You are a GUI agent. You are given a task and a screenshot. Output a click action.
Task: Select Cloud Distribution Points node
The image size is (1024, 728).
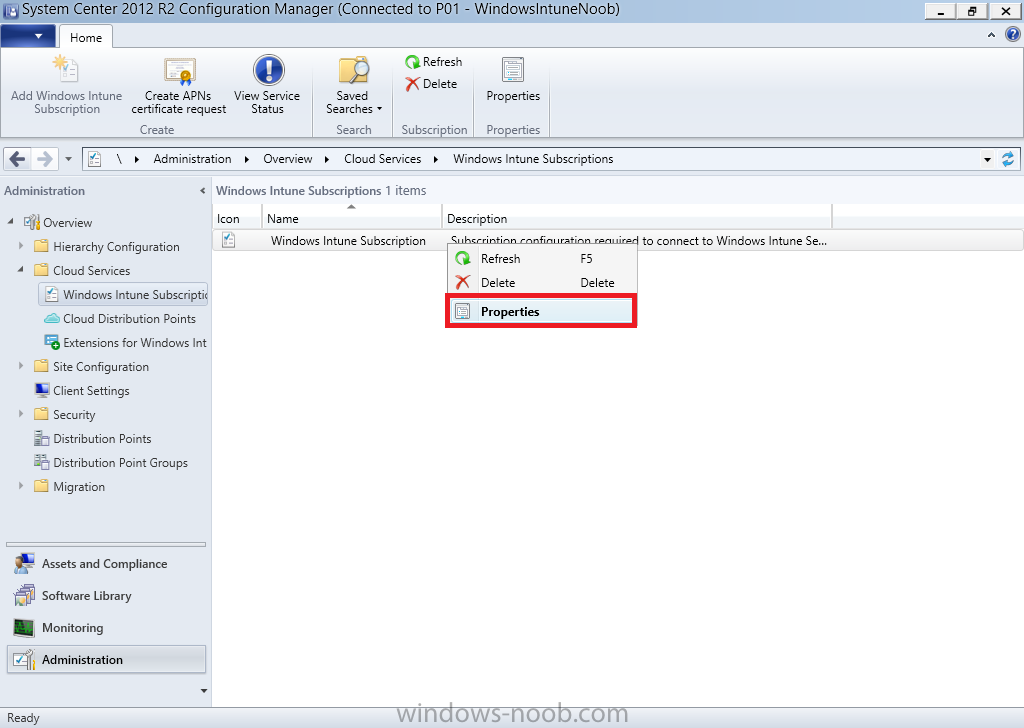(129, 319)
